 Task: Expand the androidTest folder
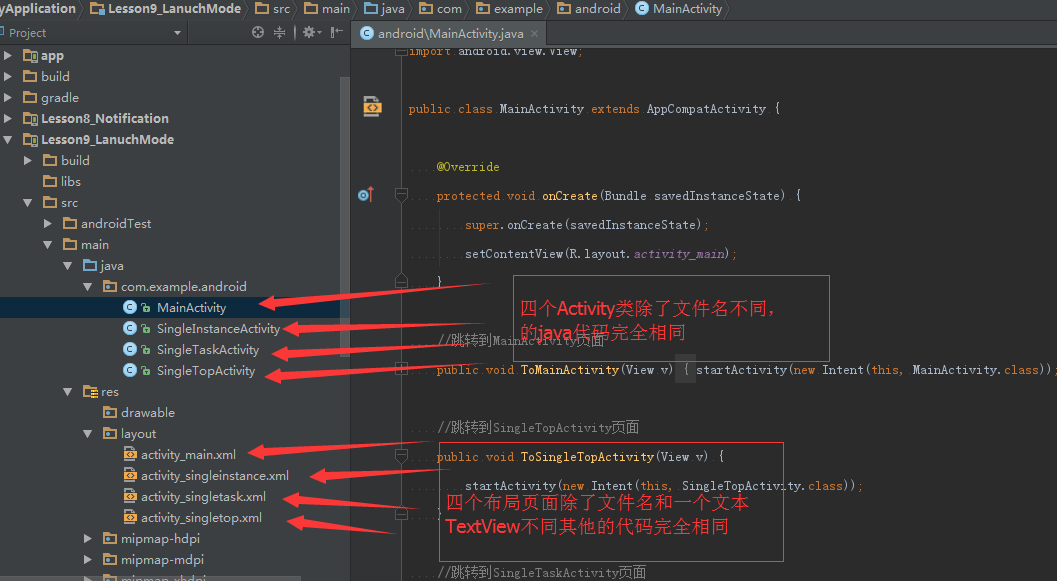(x=48, y=224)
